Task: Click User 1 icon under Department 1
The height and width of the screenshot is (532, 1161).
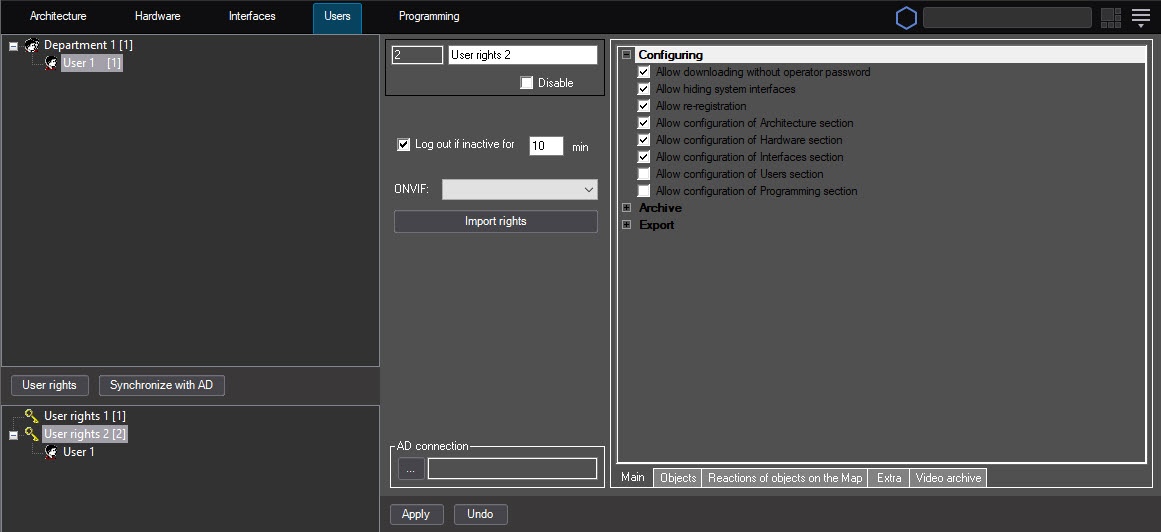Action: pyautogui.click(x=51, y=63)
